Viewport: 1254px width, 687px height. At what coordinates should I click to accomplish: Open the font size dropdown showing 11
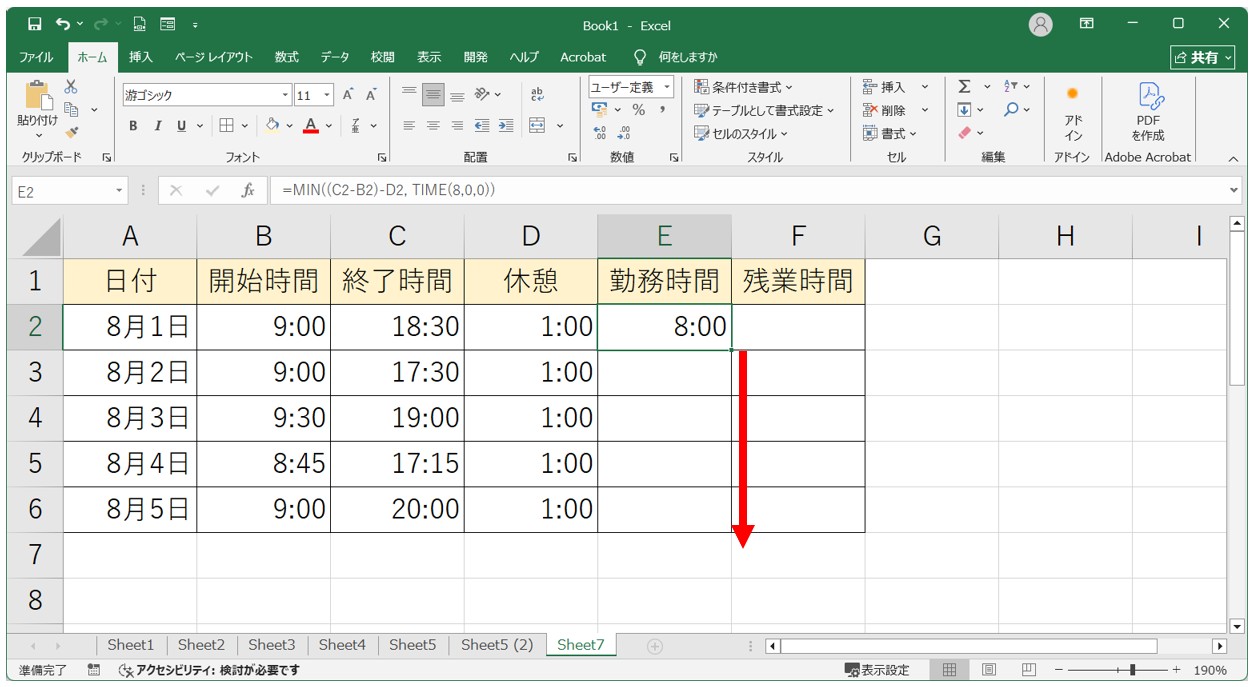coord(329,95)
